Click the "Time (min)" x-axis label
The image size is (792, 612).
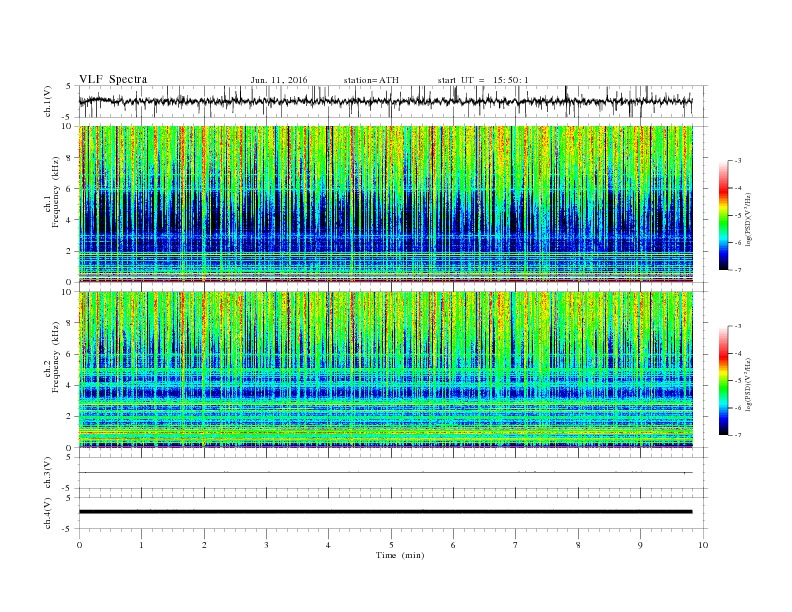point(400,555)
